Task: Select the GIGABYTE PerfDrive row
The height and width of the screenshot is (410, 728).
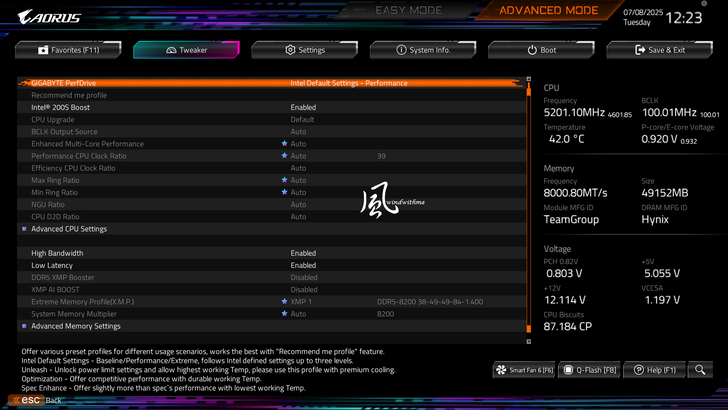Action: pos(272,83)
